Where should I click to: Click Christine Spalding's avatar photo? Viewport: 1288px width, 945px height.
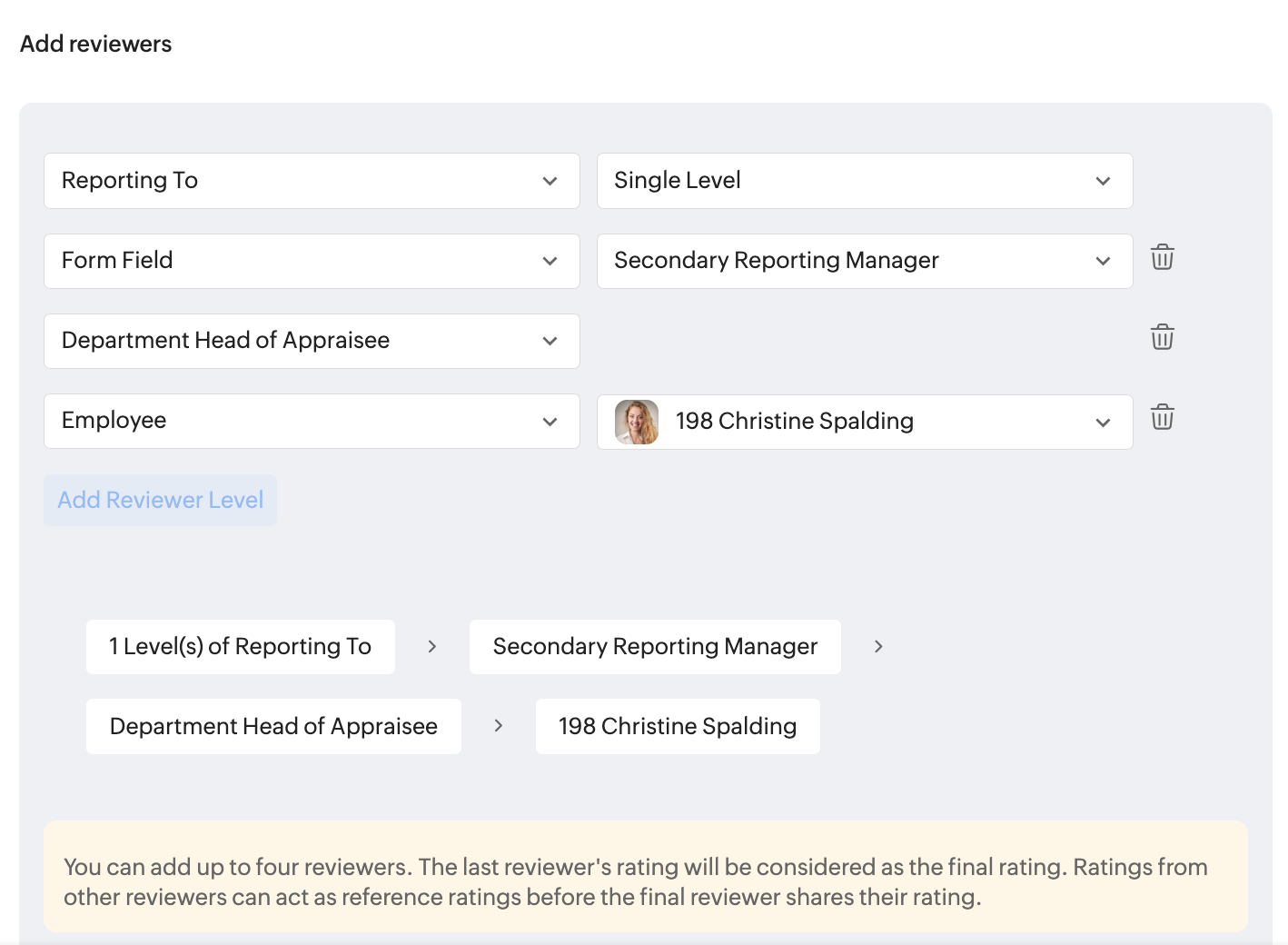coord(637,422)
